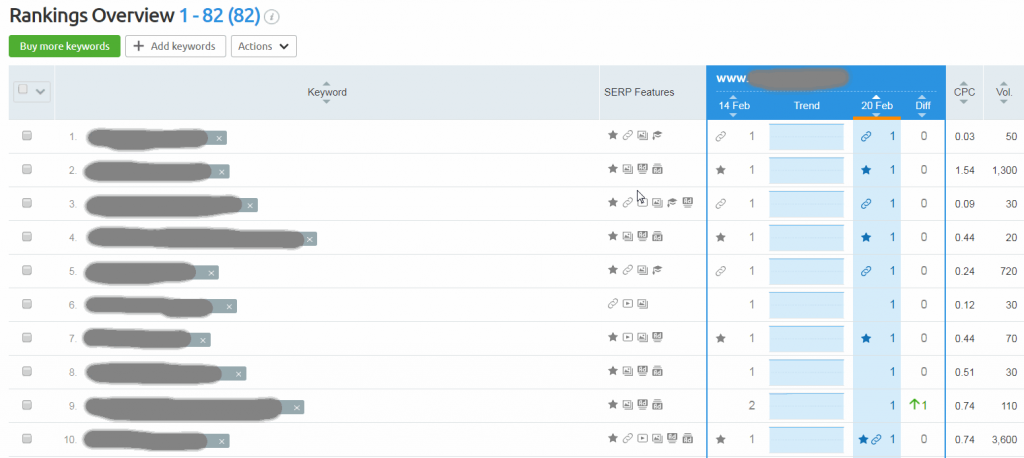Sort the table by Keyword column header
The width and height of the screenshot is (1024, 458).
327,92
